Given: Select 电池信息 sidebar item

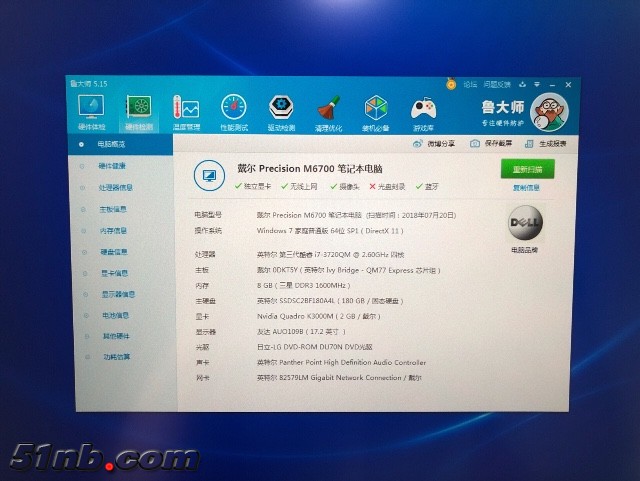Looking at the screenshot, I should pos(114,315).
